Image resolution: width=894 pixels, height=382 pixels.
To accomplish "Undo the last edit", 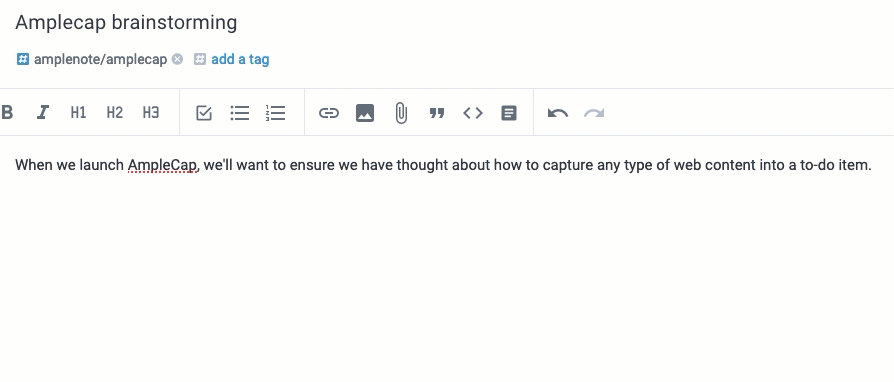I will 558,113.
